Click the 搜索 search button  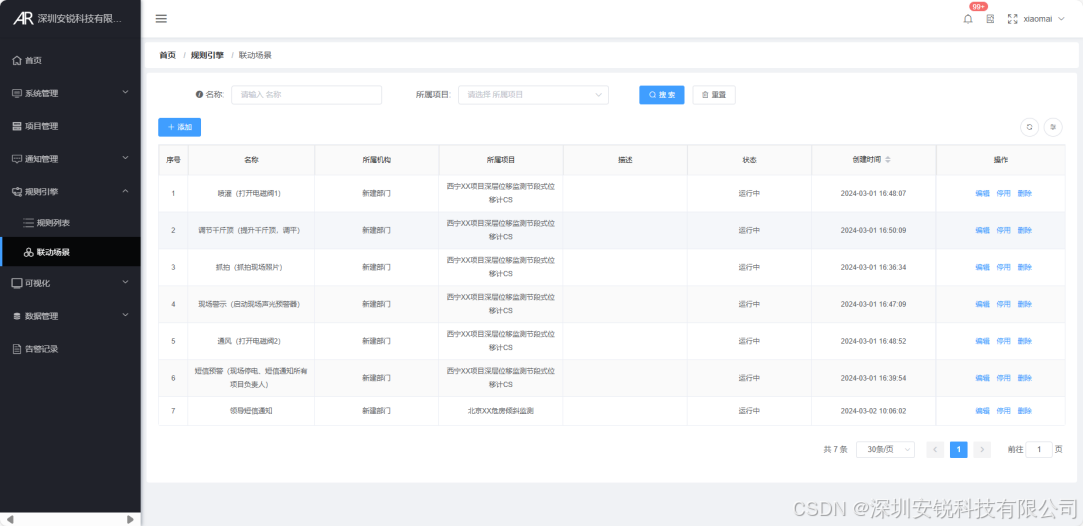coord(662,95)
